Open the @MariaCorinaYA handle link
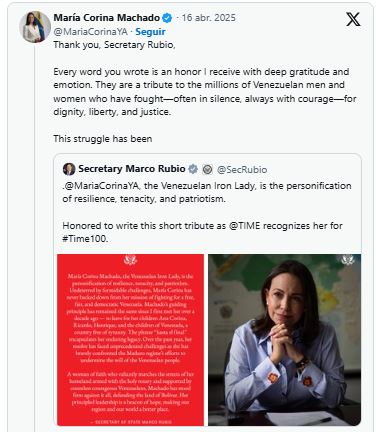 (91, 32)
